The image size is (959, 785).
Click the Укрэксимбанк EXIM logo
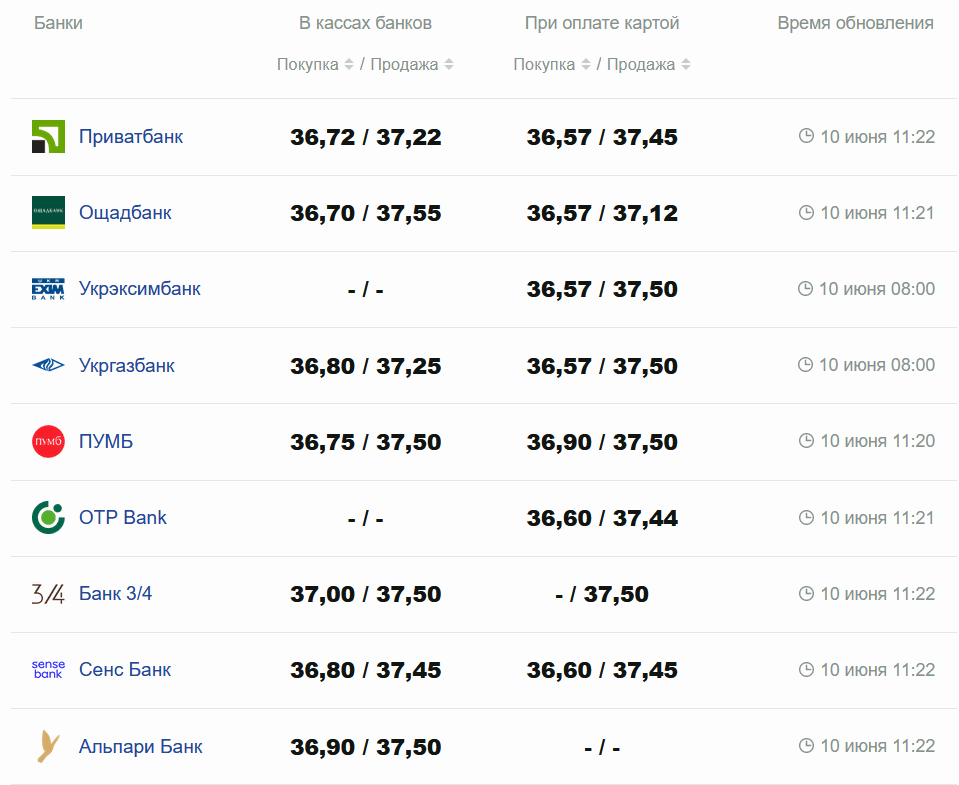tap(48, 289)
